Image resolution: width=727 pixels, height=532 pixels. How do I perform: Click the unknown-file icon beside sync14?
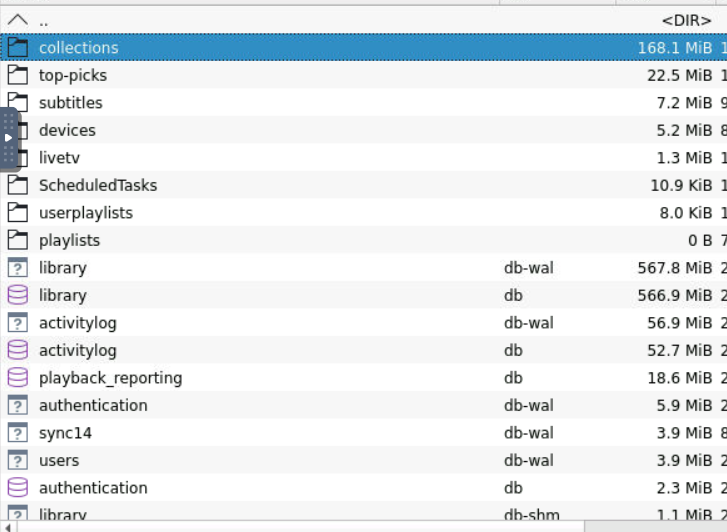pos(17,433)
